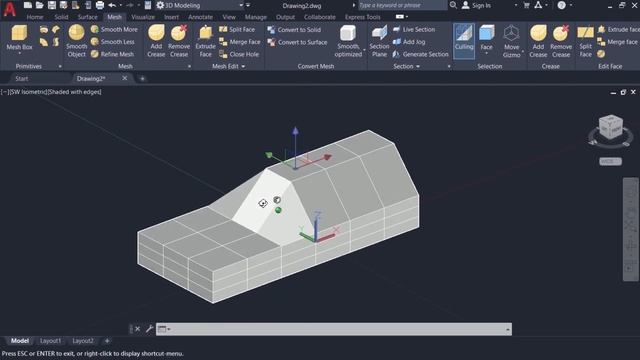Viewport: 640px width, 360px height.
Task: Click Convert to Solid
Action: pos(294,30)
